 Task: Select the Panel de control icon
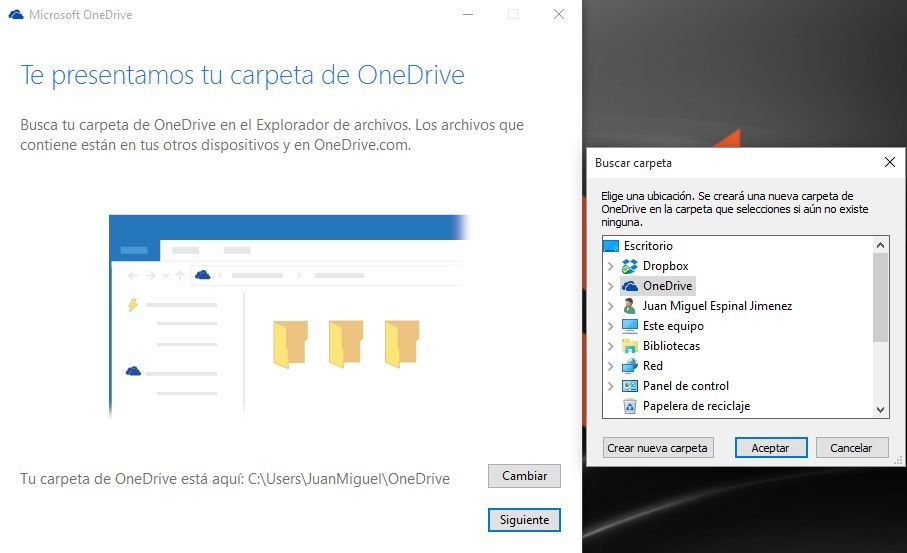coord(629,386)
